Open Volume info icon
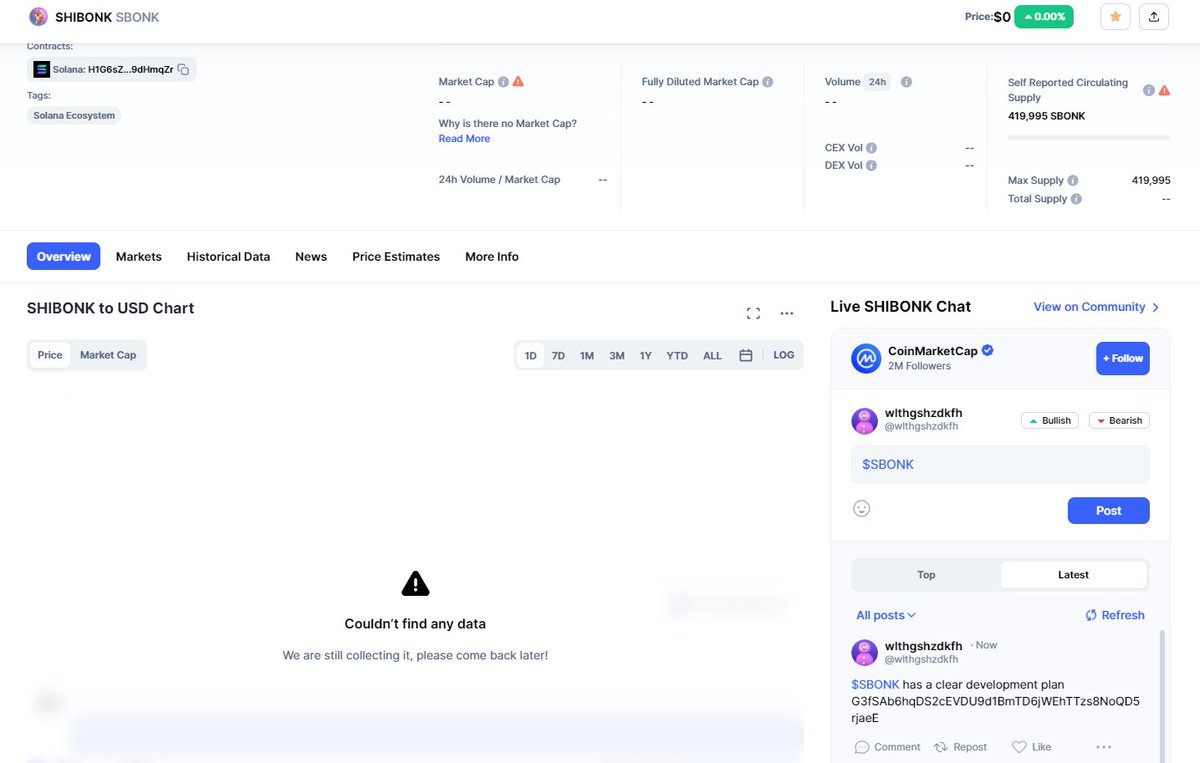The height and width of the screenshot is (763, 1200). tap(906, 82)
